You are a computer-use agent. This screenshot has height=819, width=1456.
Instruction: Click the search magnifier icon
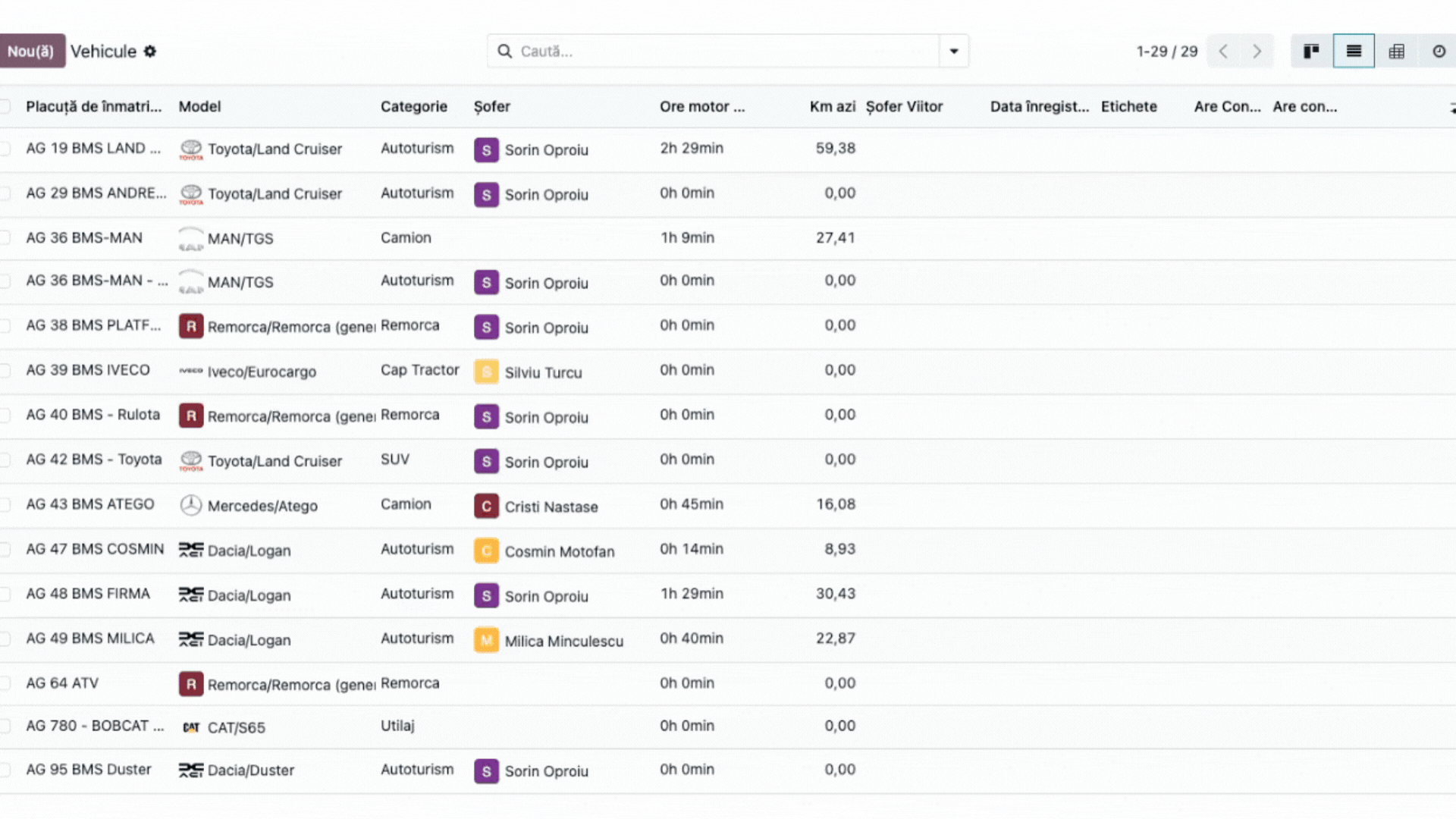pyautogui.click(x=504, y=52)
